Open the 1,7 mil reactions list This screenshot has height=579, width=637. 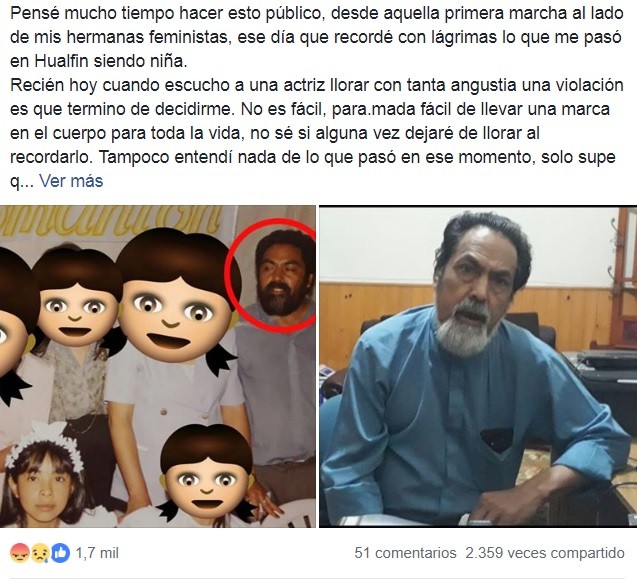point(97,553)
